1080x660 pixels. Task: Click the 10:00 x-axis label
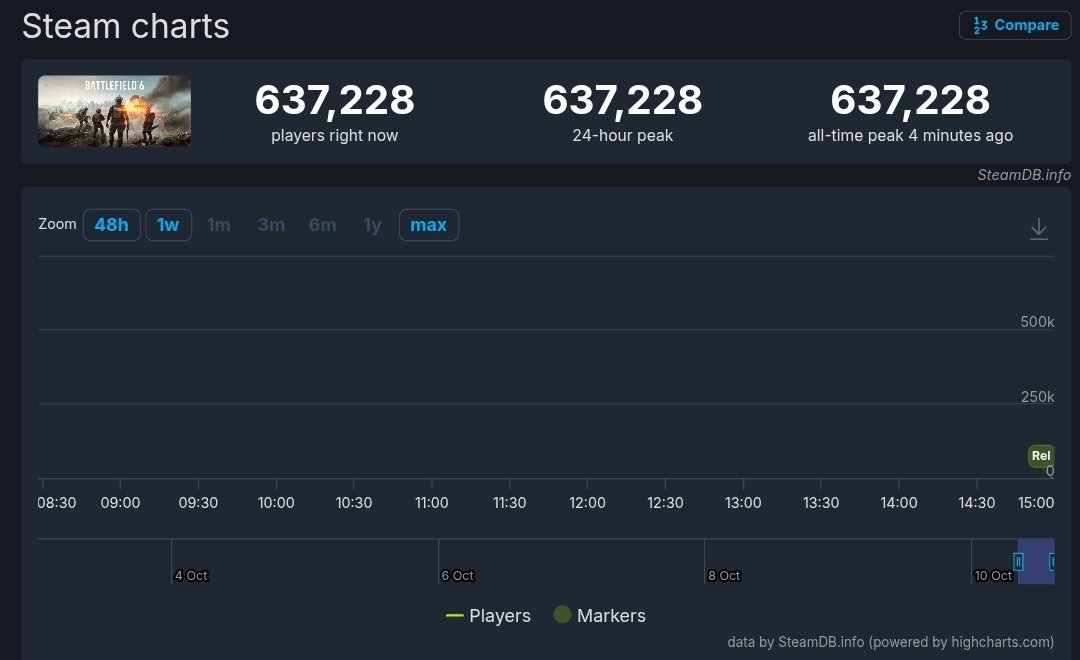coord(276,503)
